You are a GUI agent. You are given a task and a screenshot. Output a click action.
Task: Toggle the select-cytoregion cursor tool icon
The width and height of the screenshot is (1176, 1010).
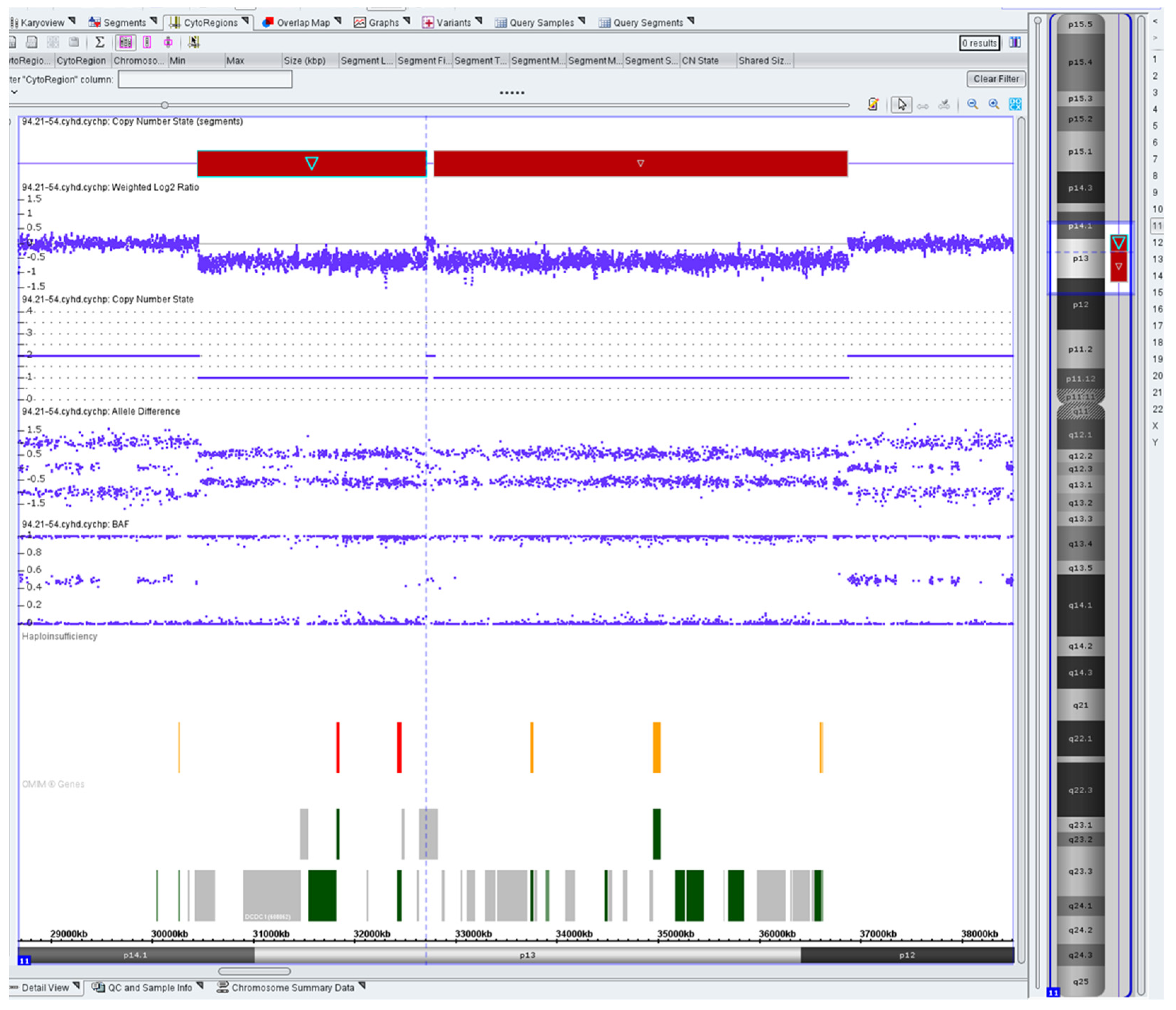coord(193,42)
